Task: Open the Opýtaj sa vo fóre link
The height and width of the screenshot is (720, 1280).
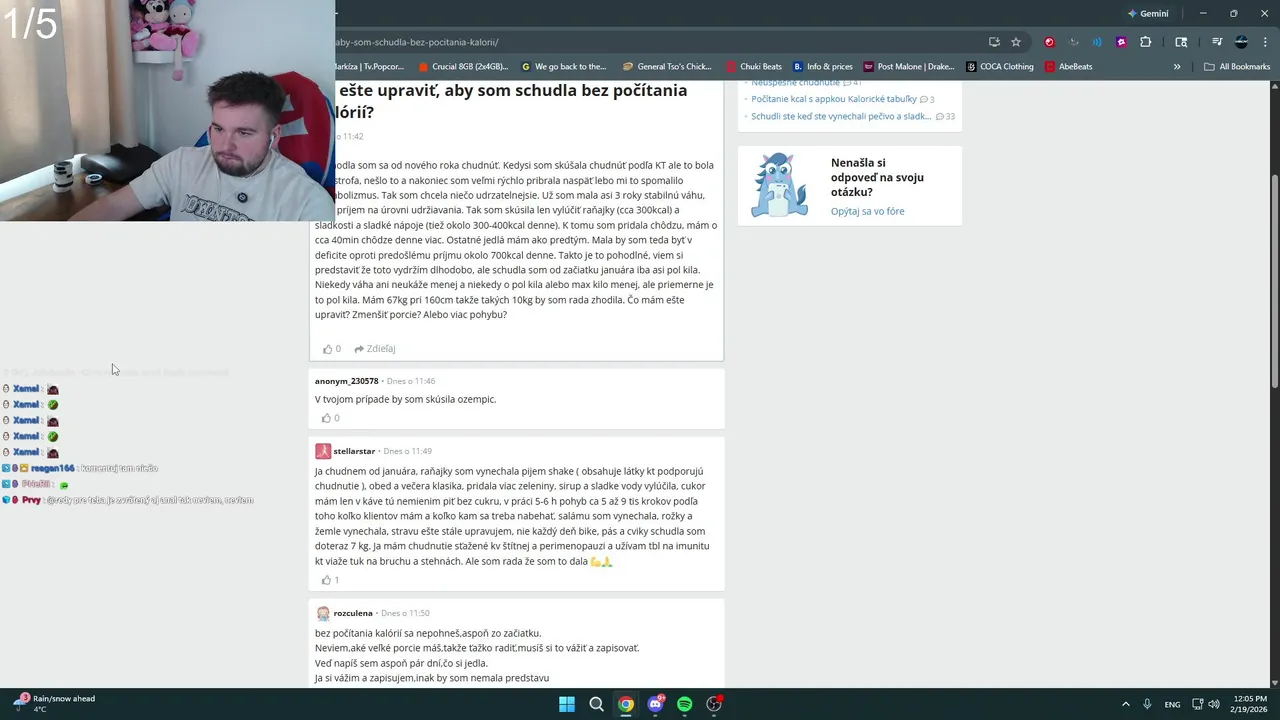Action: (x=867, y=211)
